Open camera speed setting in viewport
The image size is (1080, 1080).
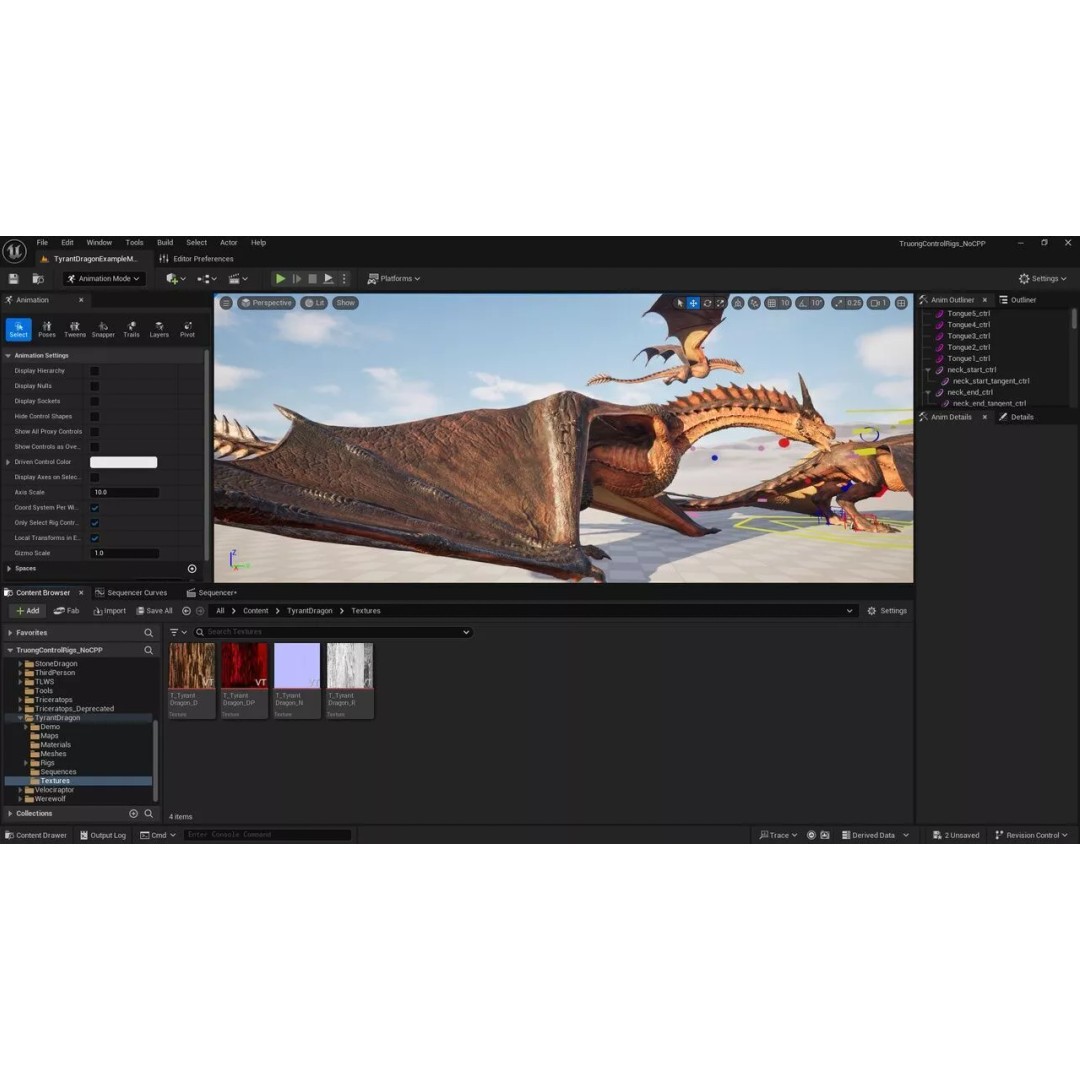coord(878,303)
